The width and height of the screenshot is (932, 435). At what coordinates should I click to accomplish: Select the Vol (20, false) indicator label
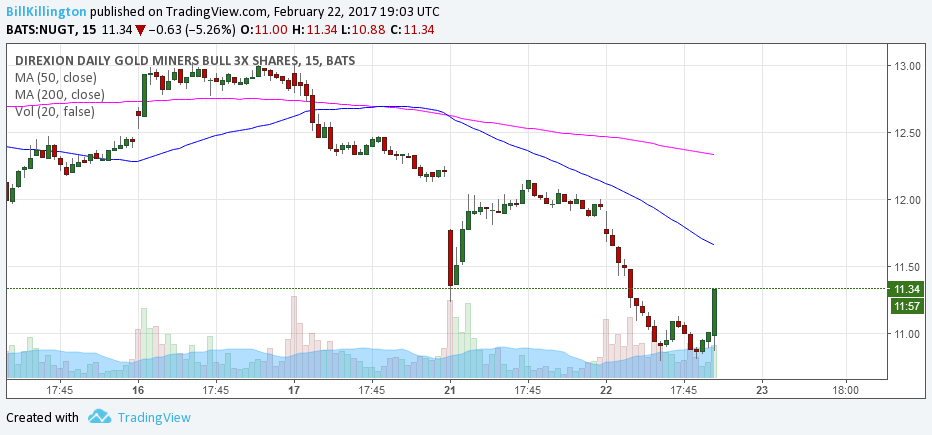pos(55,111)
